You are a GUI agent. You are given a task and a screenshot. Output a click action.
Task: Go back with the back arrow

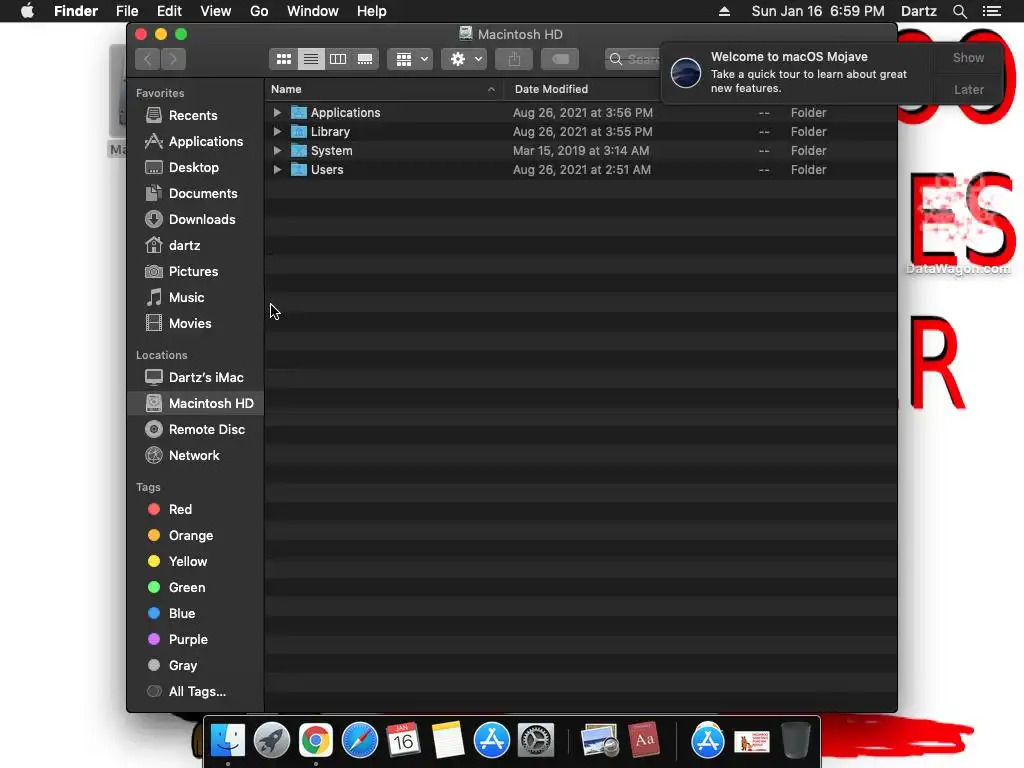[x=148, y=59]
